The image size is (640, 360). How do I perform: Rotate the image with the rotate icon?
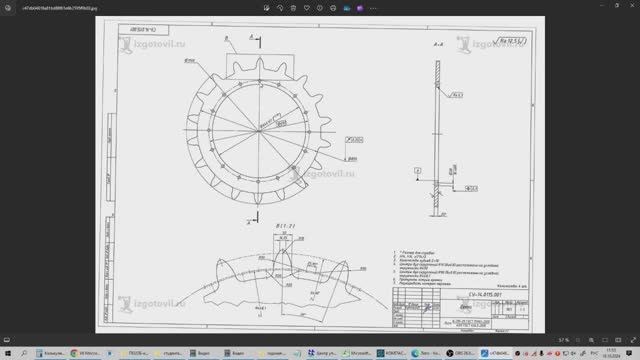280,8
